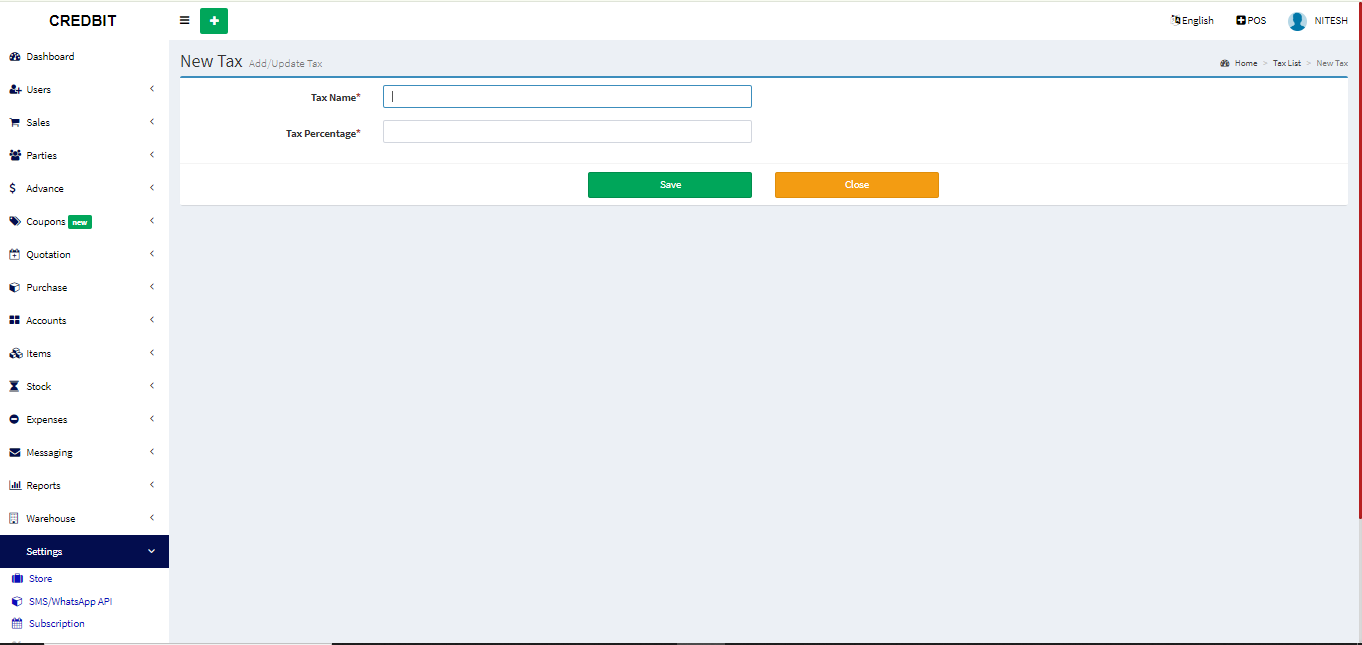The width and height of the screenshot is (1362, 645).
Task: Open the NITESH user name menu
Action: click(x=1331, y=21)
